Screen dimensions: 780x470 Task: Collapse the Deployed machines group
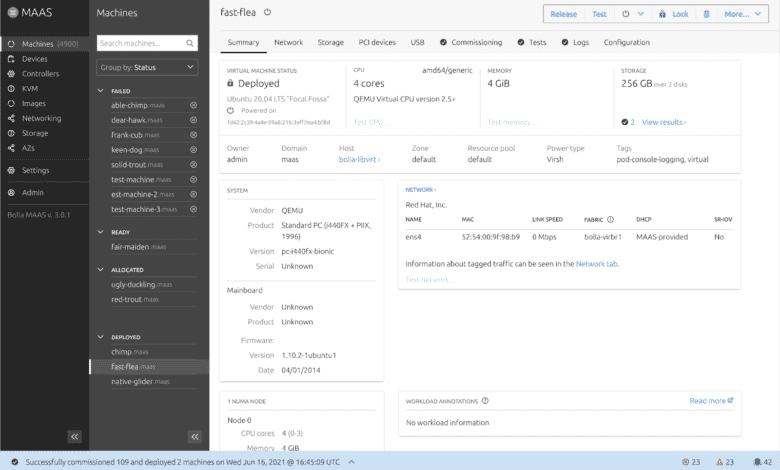[100, 337]
